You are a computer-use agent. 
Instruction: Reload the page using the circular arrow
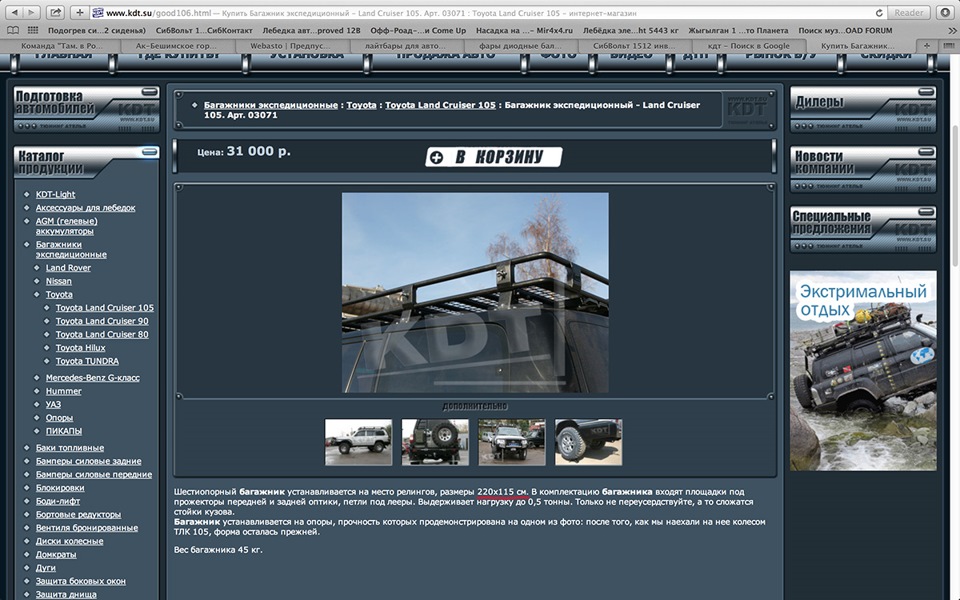(879, 13)
